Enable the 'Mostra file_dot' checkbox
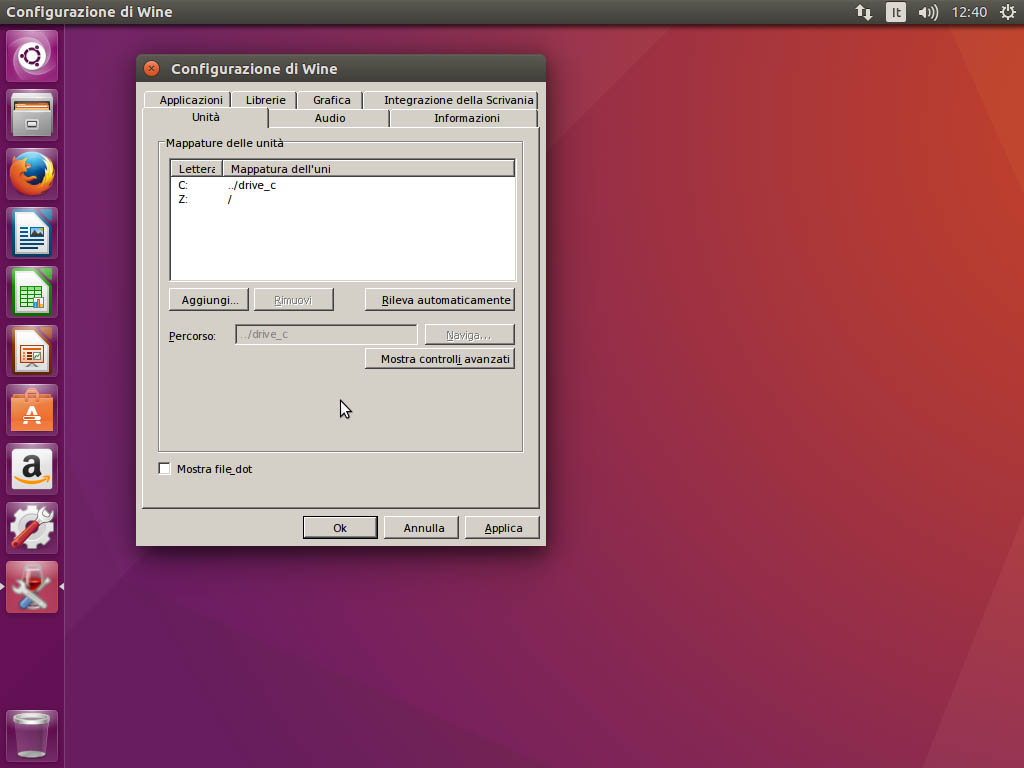The image size is (1024, 768). pyautogui.click(x=165, y=469)
